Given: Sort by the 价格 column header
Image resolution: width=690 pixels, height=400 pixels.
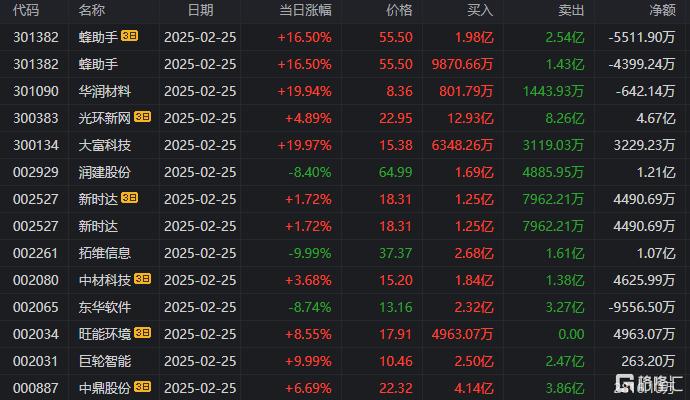Looking at the screenshot, I should point(399,10).
